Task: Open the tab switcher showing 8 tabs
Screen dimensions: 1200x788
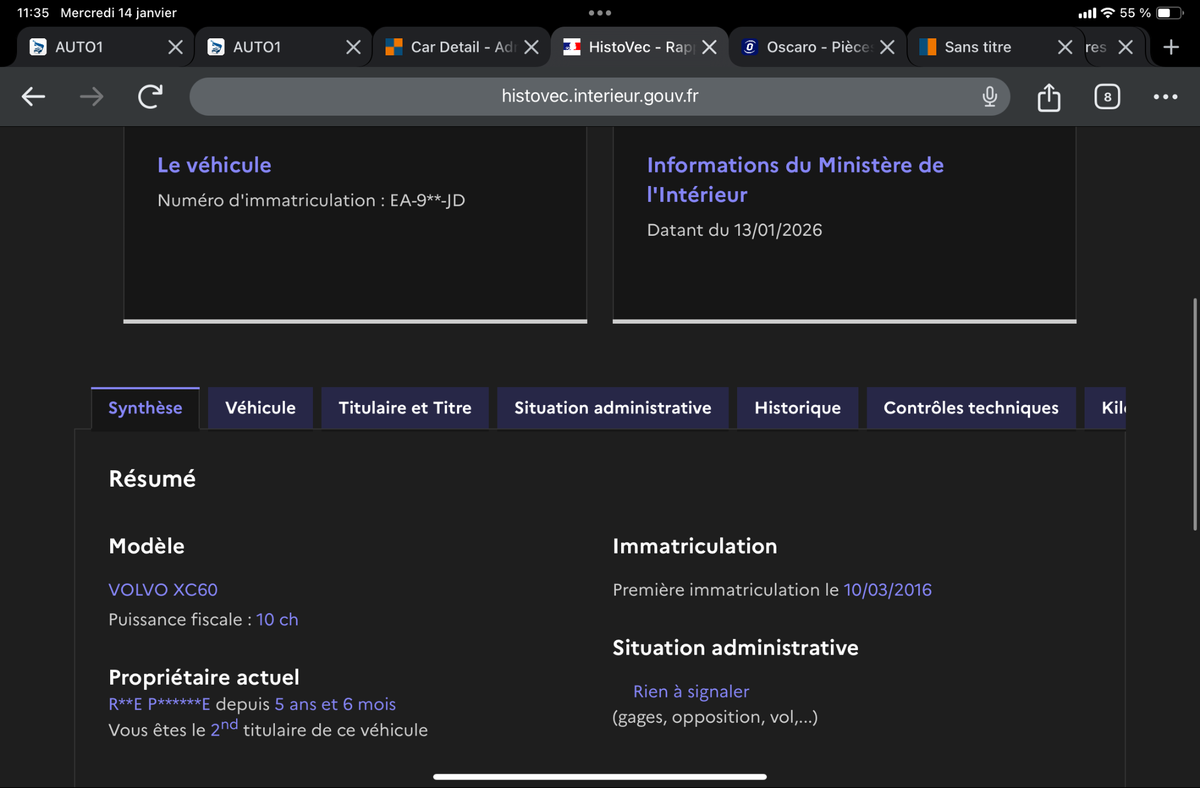Action: [1106, 97]
